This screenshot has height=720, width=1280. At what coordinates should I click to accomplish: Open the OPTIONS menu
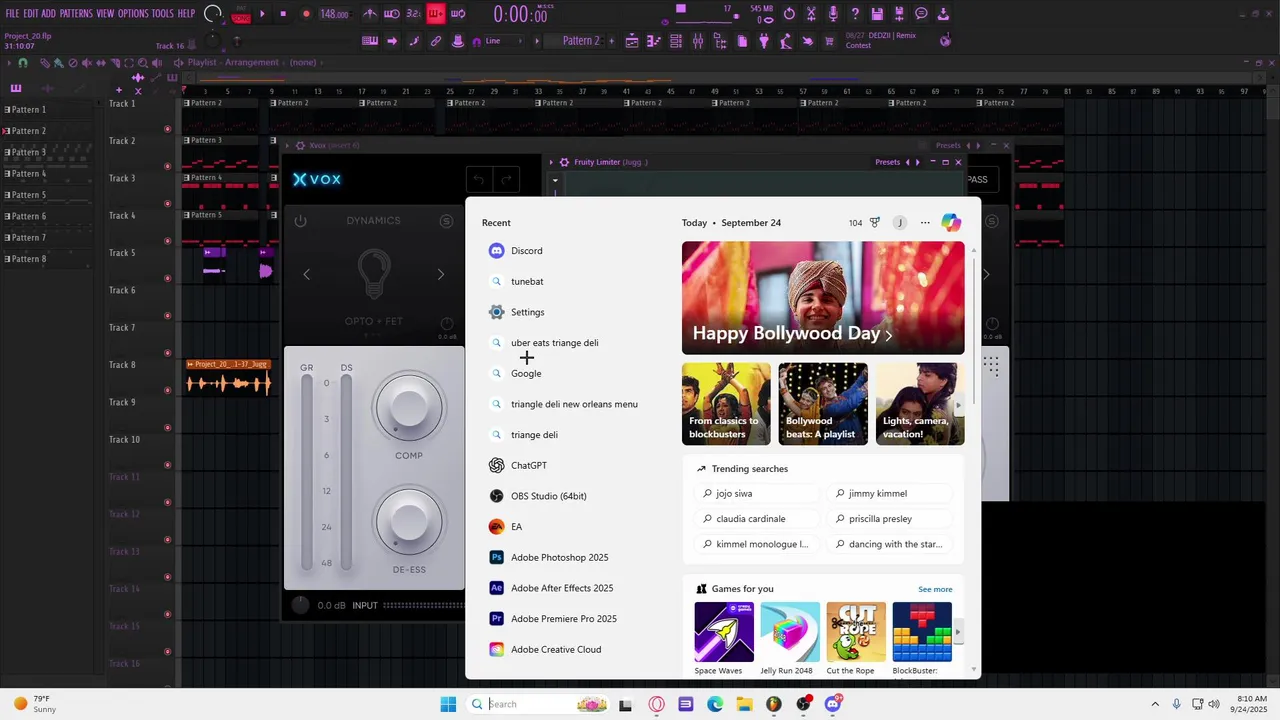pyautogui.click(x=133, y=14)
